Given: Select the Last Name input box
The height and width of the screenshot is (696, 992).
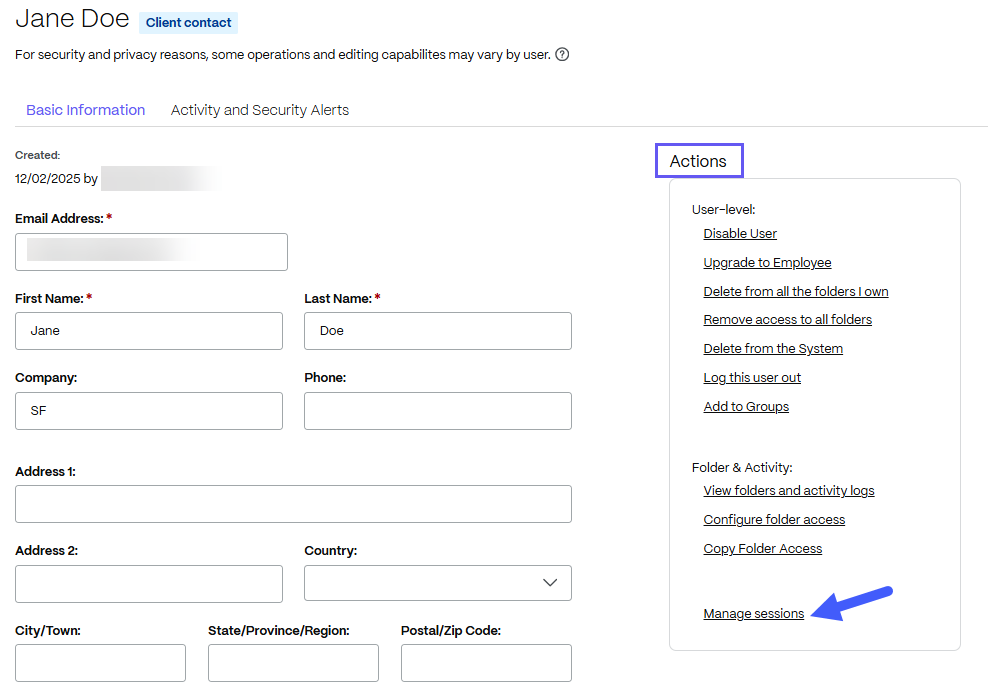Looking at the screenshot, I should (437, 331).
